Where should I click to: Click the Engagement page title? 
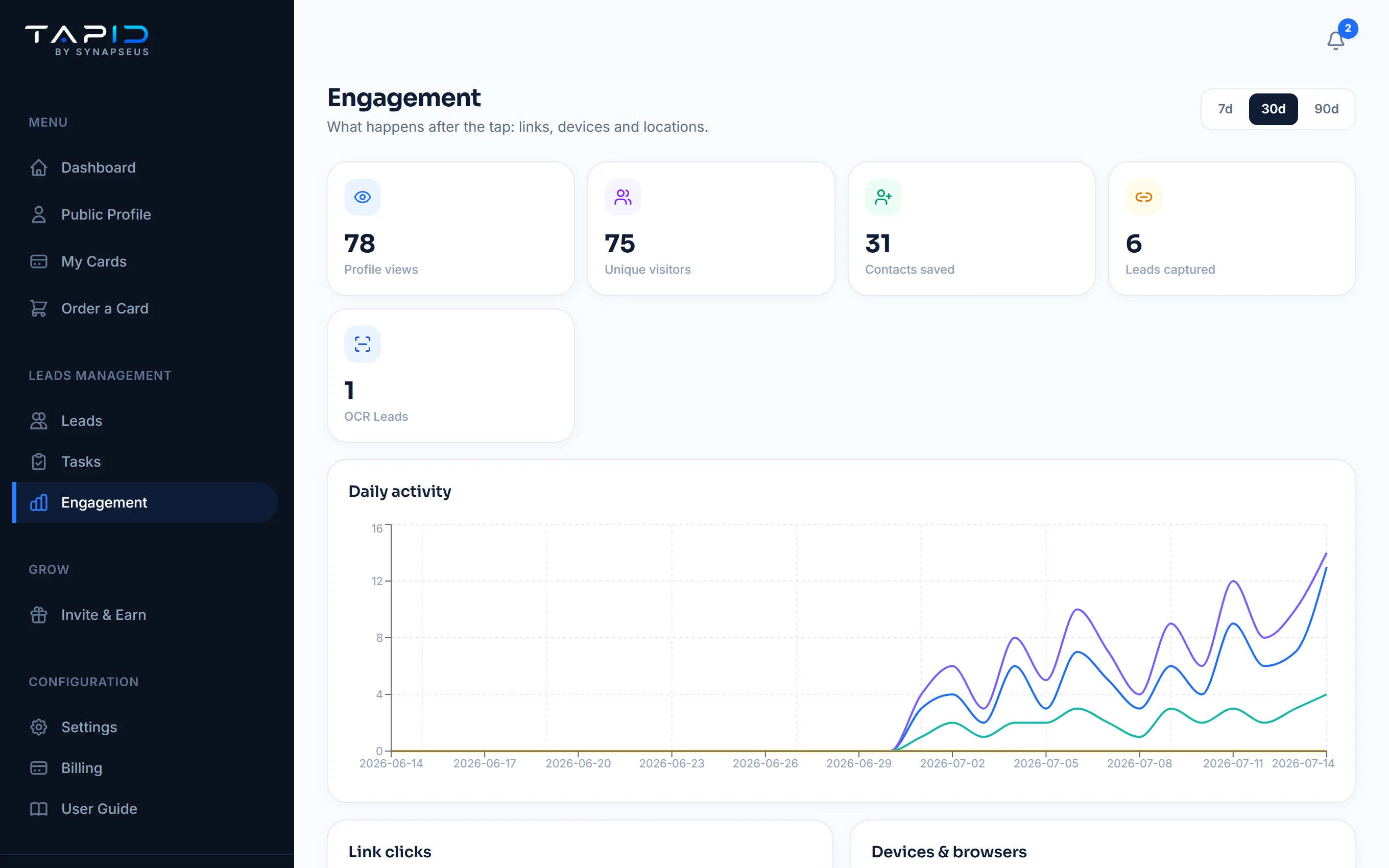(403, 98)
